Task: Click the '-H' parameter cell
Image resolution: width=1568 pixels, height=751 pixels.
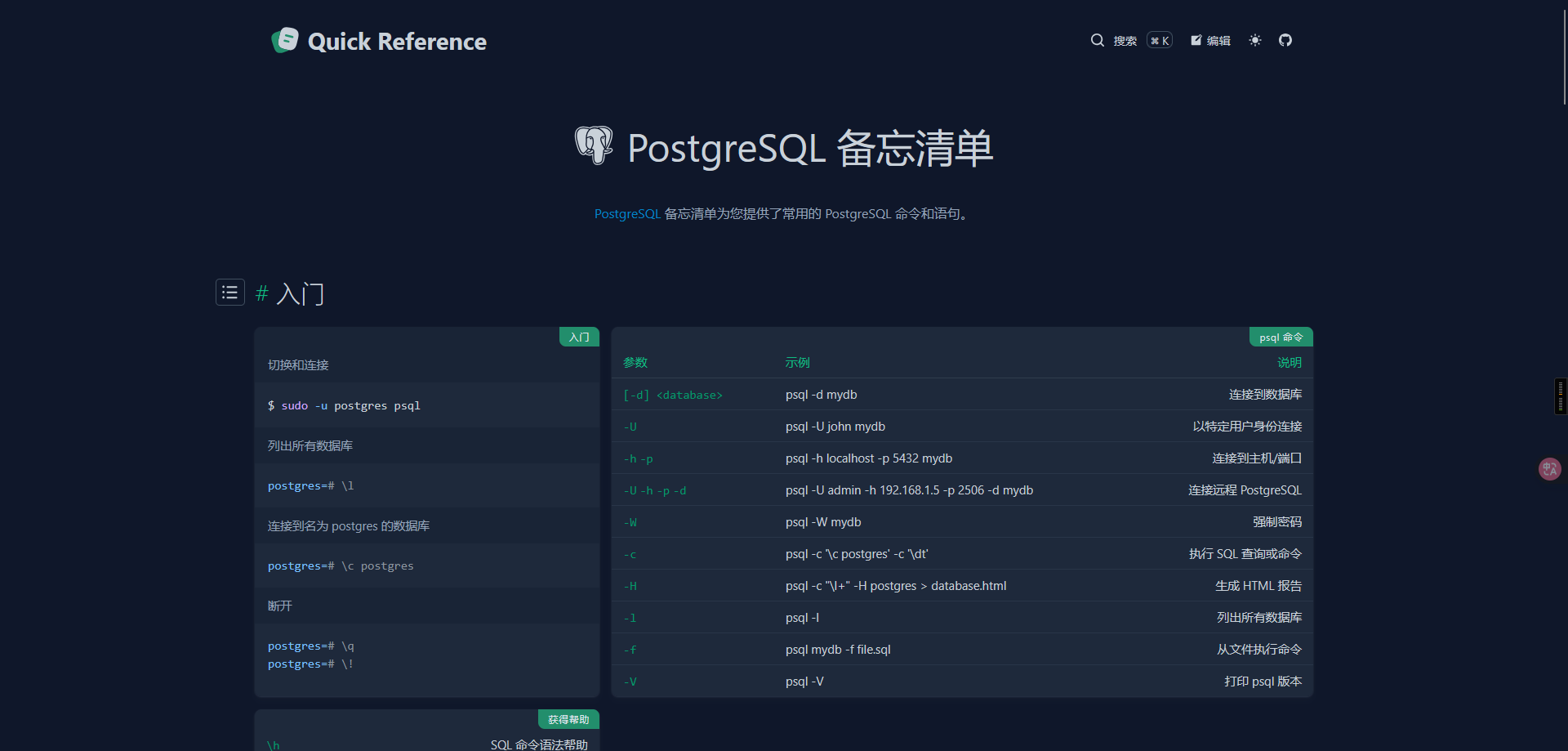Action: [x=630, y=586]
